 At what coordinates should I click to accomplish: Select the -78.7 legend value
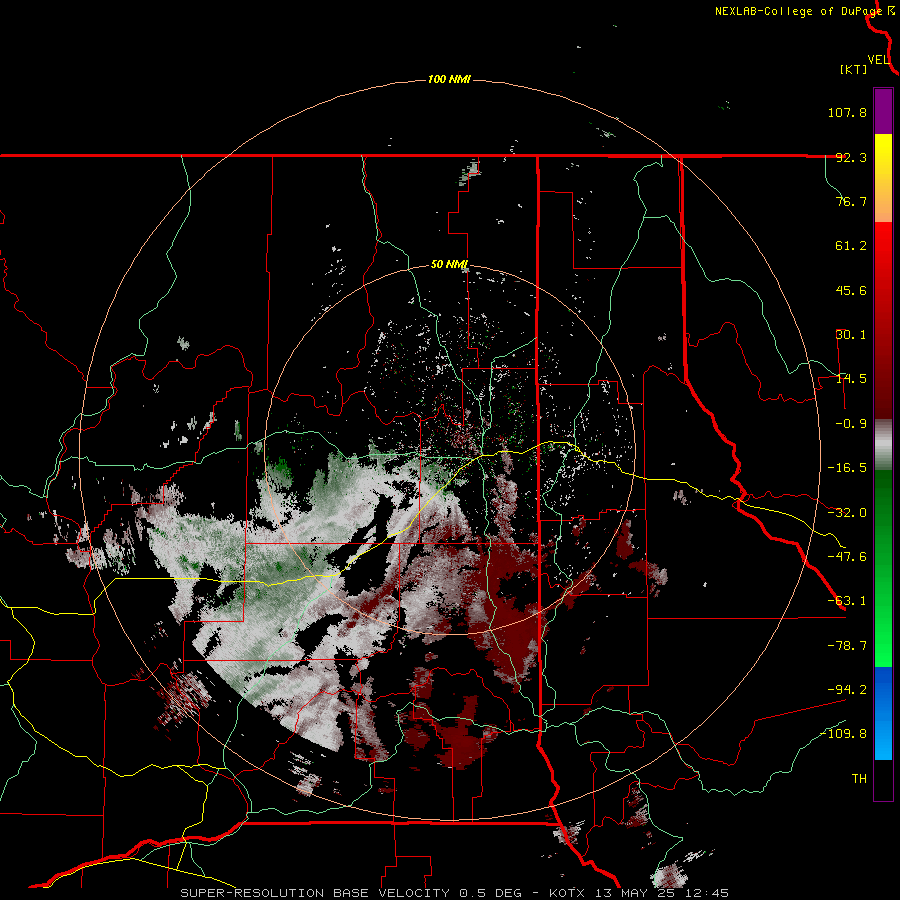click(847, 646)
